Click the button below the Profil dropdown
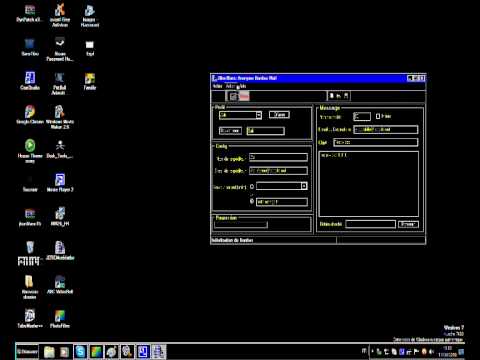480x360 pixels. point(230,131)
